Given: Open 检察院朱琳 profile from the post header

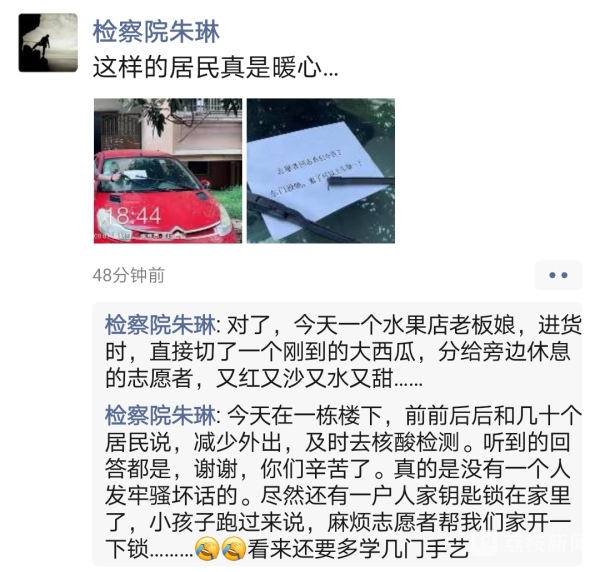Looking at the screenshot, I should coord(156,32).
